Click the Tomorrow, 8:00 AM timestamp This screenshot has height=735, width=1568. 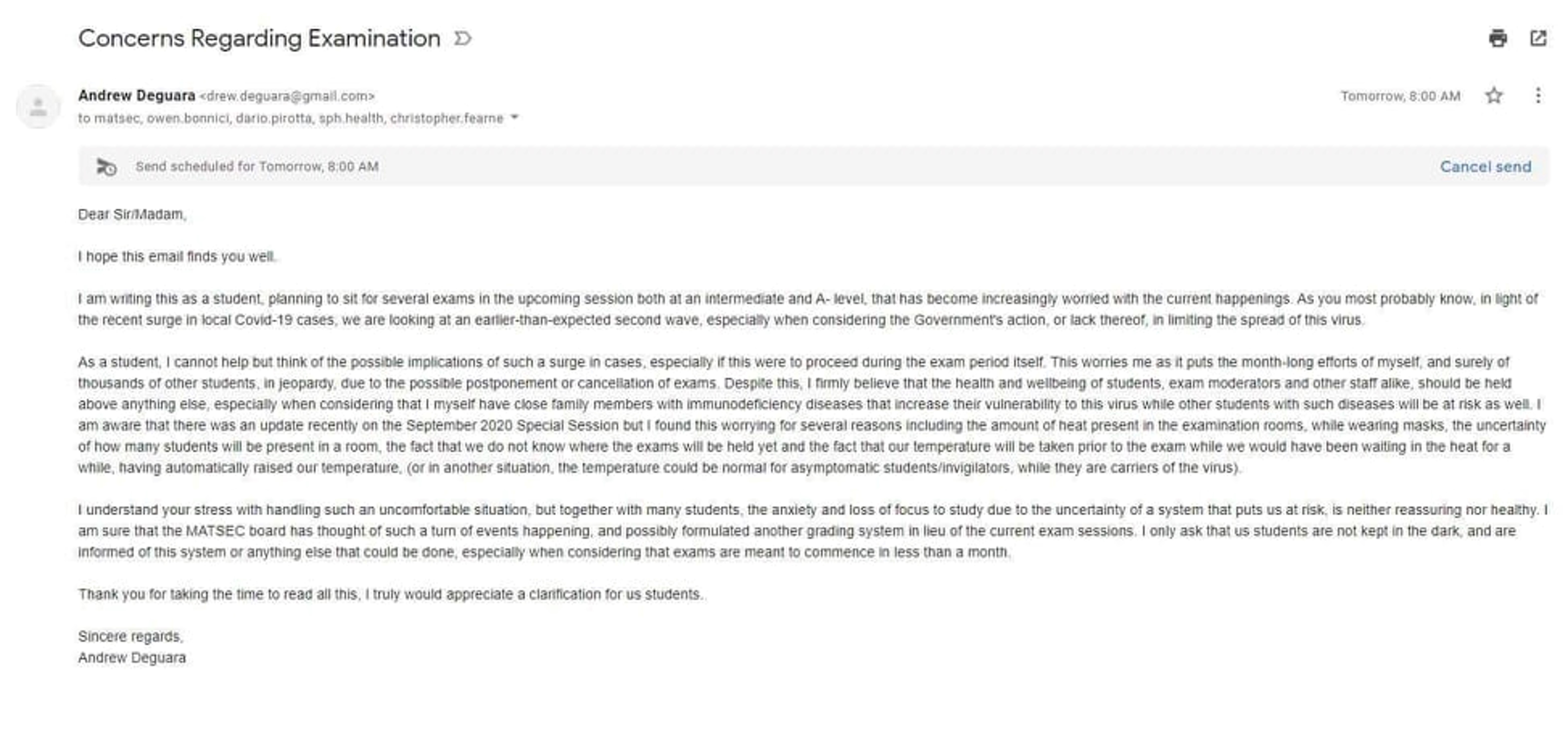click(1400, 96)
